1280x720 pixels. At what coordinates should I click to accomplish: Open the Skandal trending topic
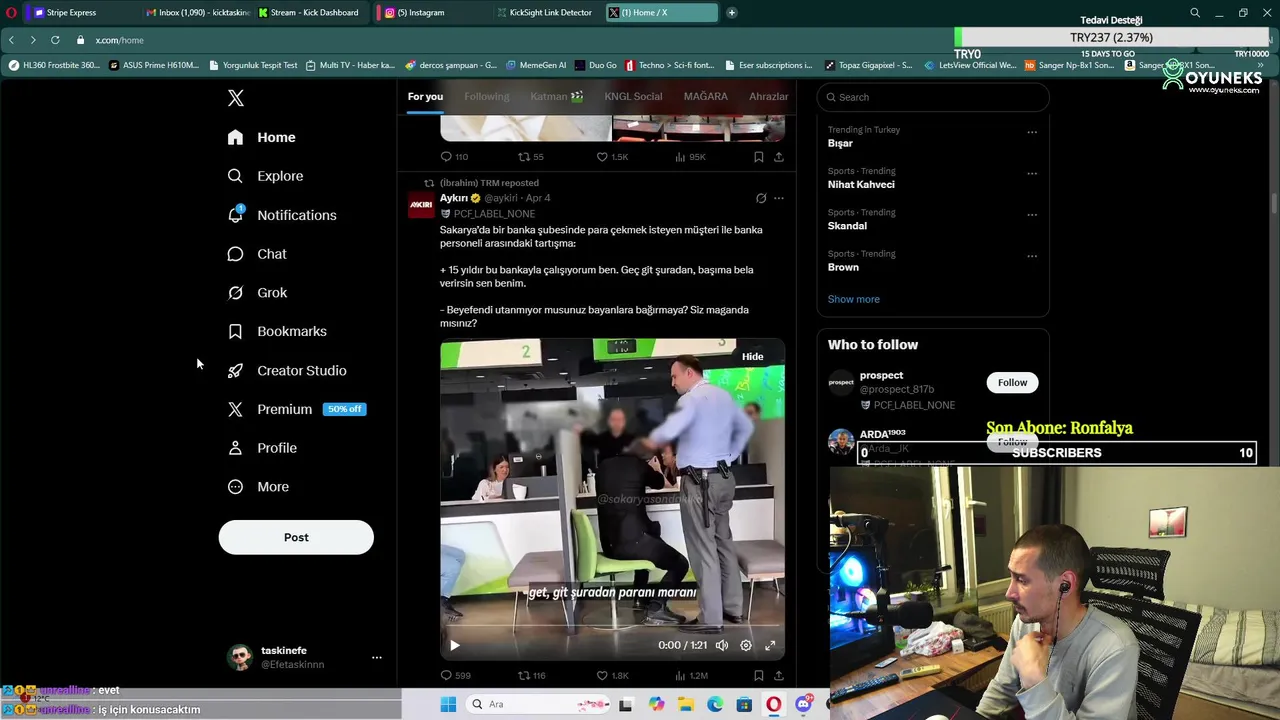(x=847, y=226)
